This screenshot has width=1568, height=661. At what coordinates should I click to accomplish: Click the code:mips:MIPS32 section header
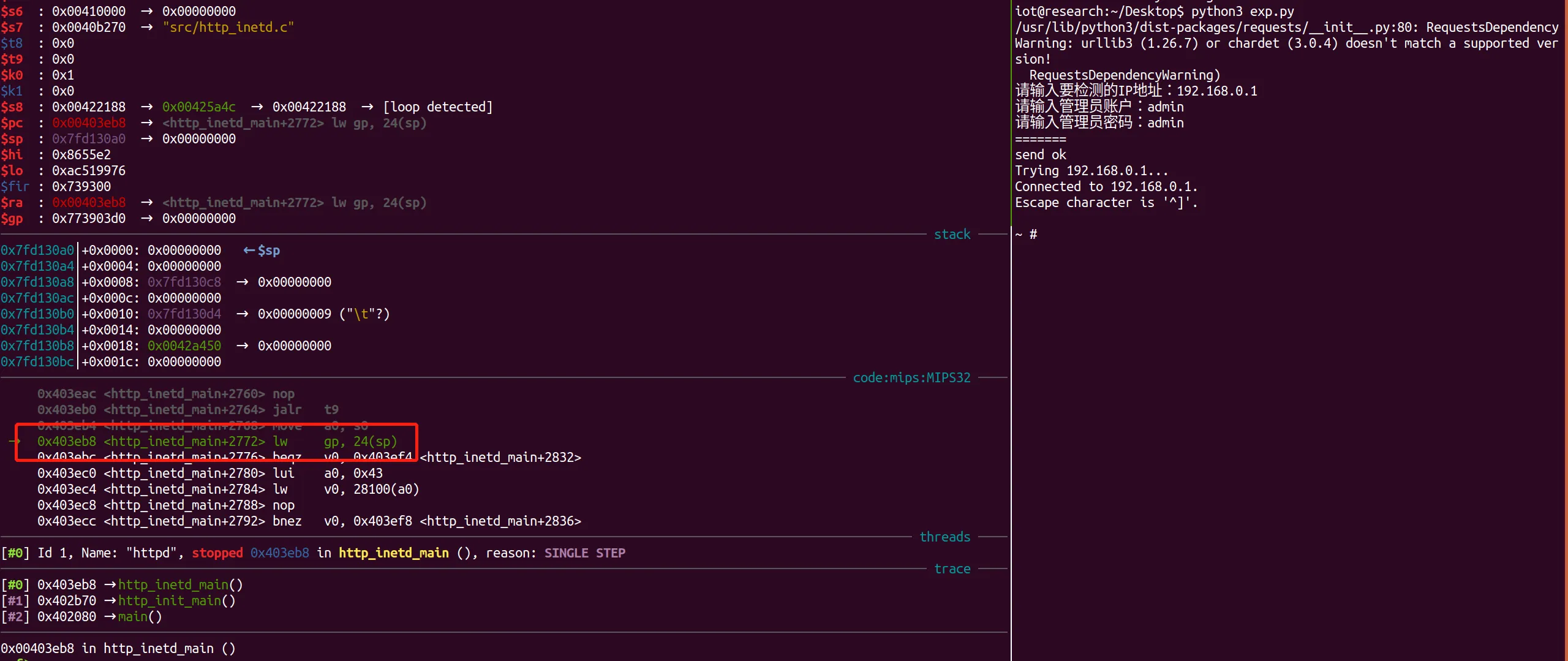tap(911, 378)
